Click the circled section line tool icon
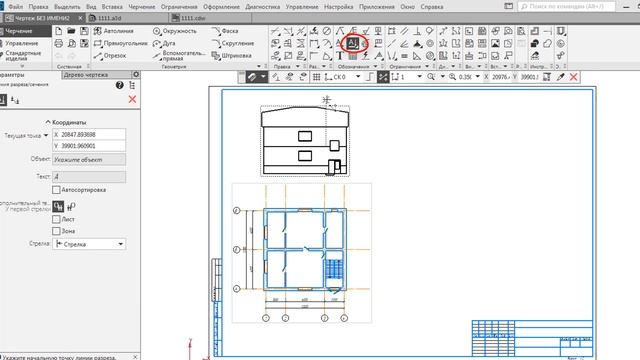640x360 pixels. (353, 43)
